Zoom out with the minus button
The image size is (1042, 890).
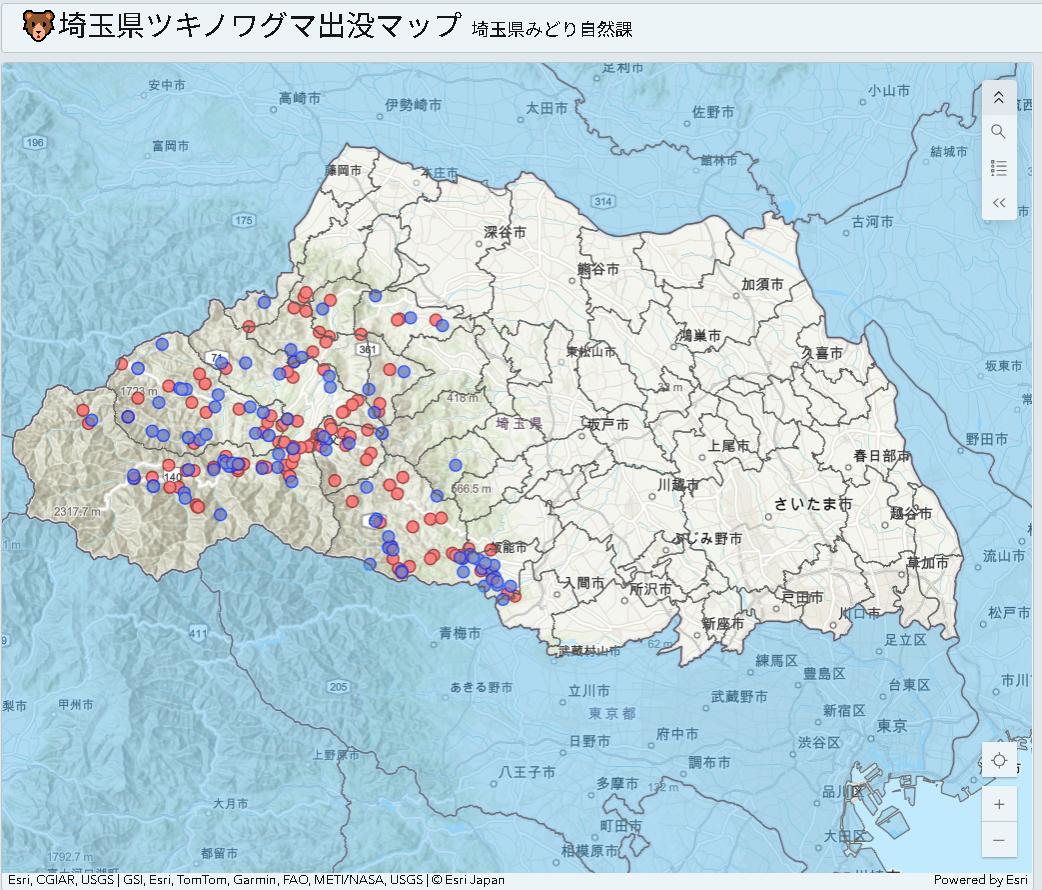pyautogui.click(x=999, y=840)
